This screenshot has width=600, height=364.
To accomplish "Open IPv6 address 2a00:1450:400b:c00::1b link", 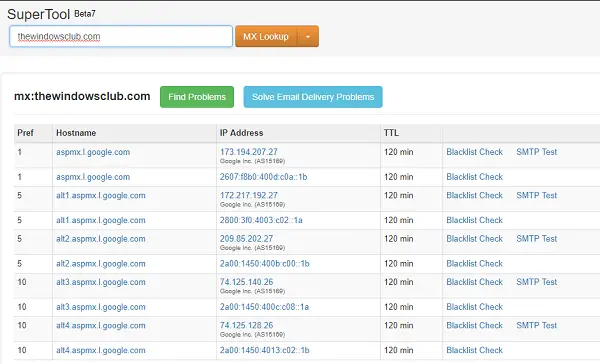I will pyautogui.click(x=264, y=263).
